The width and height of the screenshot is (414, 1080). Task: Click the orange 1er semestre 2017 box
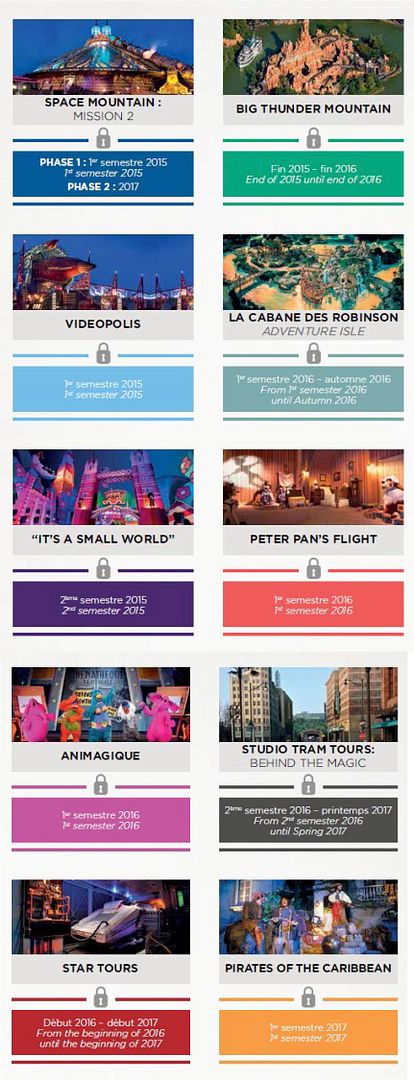tap(309, 1032)
